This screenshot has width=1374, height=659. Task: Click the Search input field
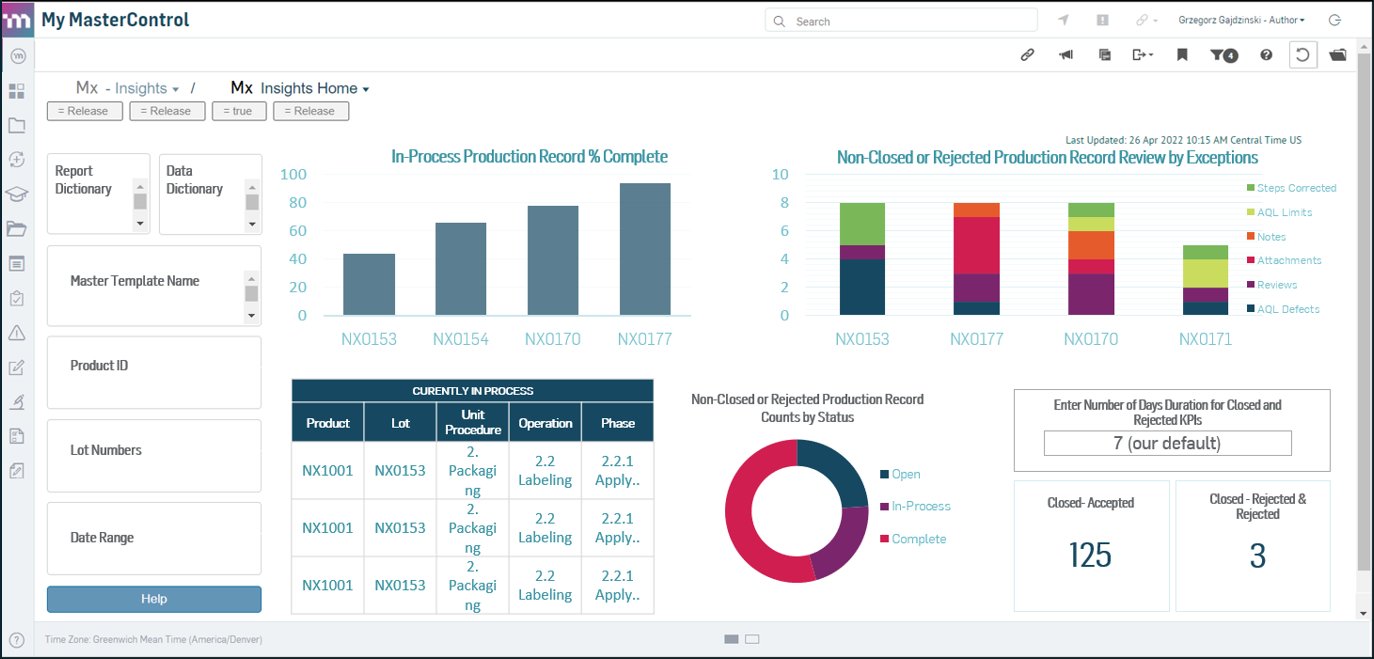pyautogui.click(x=901, y=21)
